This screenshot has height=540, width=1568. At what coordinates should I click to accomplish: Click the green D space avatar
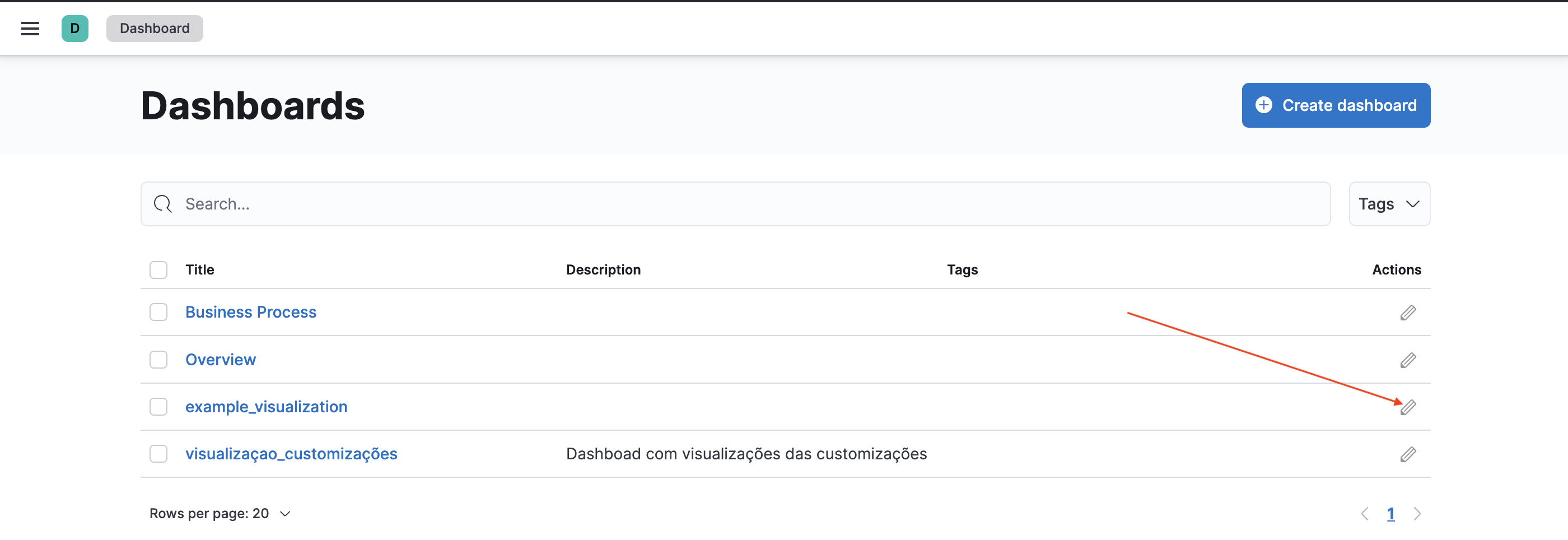click(x=75, y=29)
